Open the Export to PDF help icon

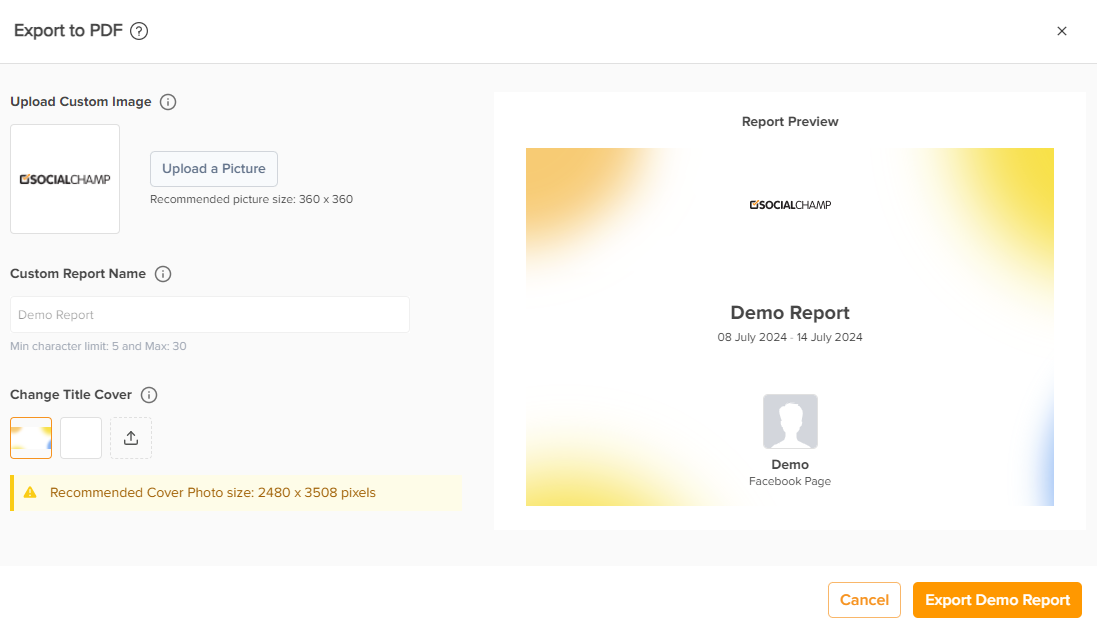pos(138,30)
